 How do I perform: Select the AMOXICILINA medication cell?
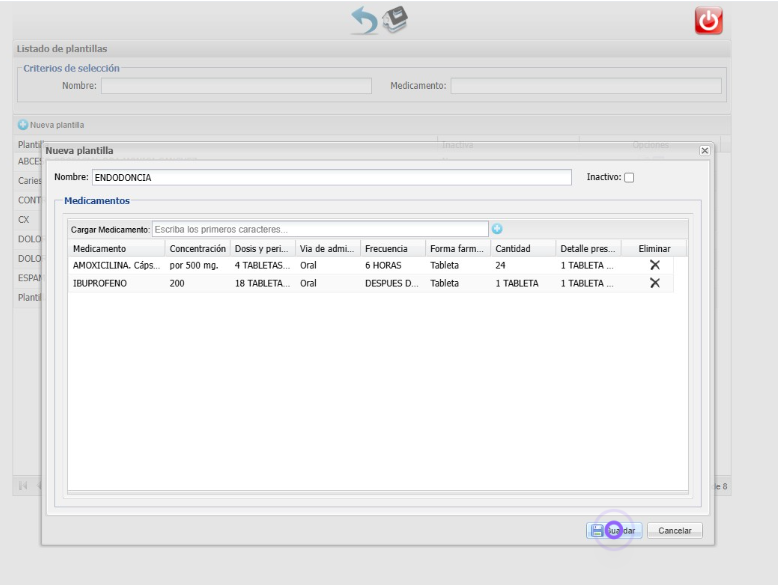point(115,265)
